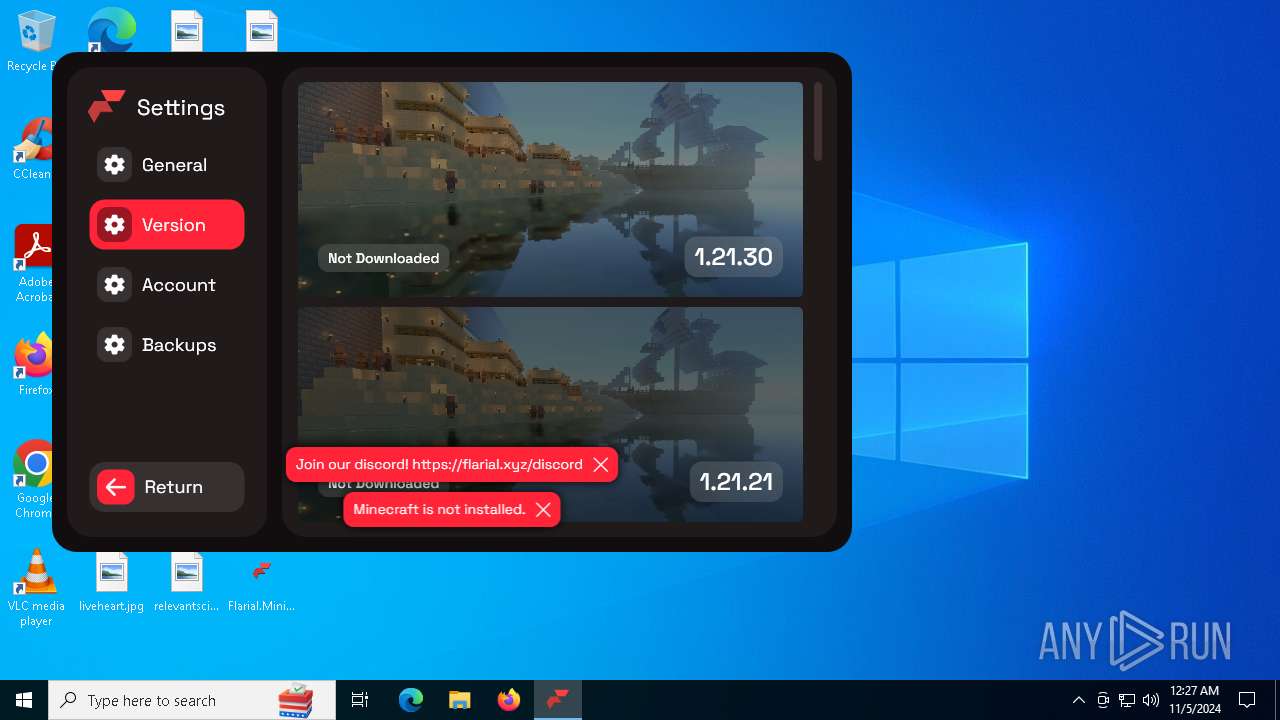Open the clock showing 12:27 AM
Viewport: 1280px width, 720px height.
[1195, 700]
